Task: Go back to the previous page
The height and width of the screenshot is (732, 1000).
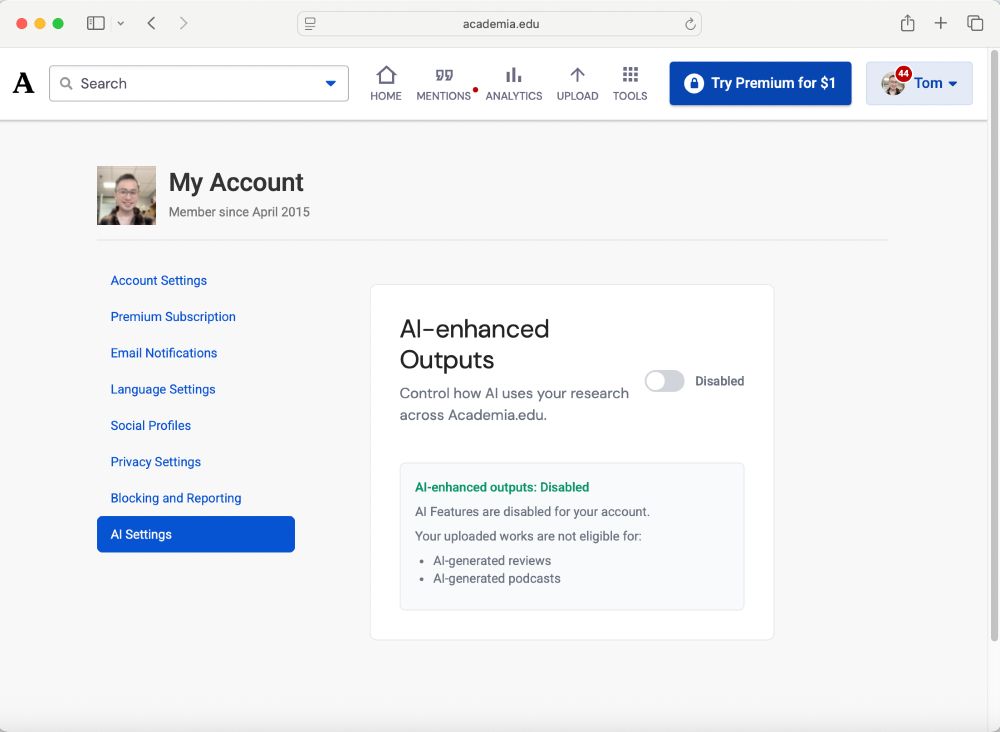Action: 151,24
